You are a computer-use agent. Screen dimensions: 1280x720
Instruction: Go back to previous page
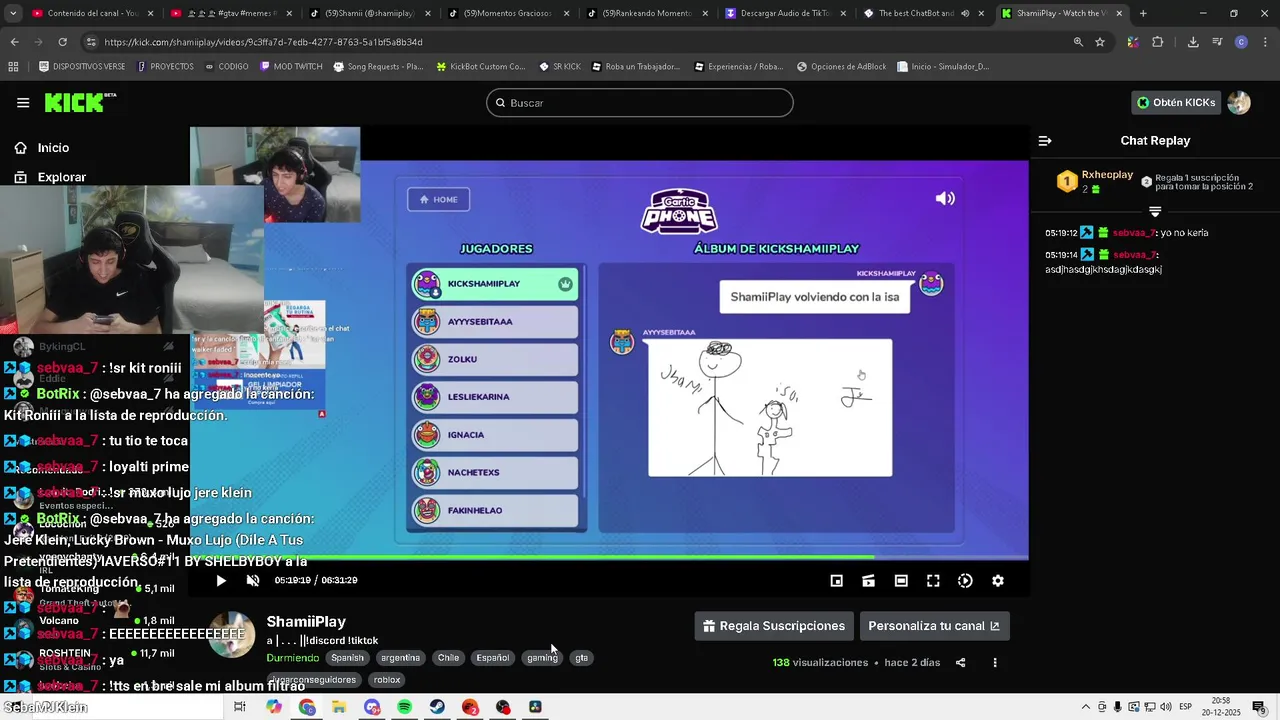click(x=14, y=42)
